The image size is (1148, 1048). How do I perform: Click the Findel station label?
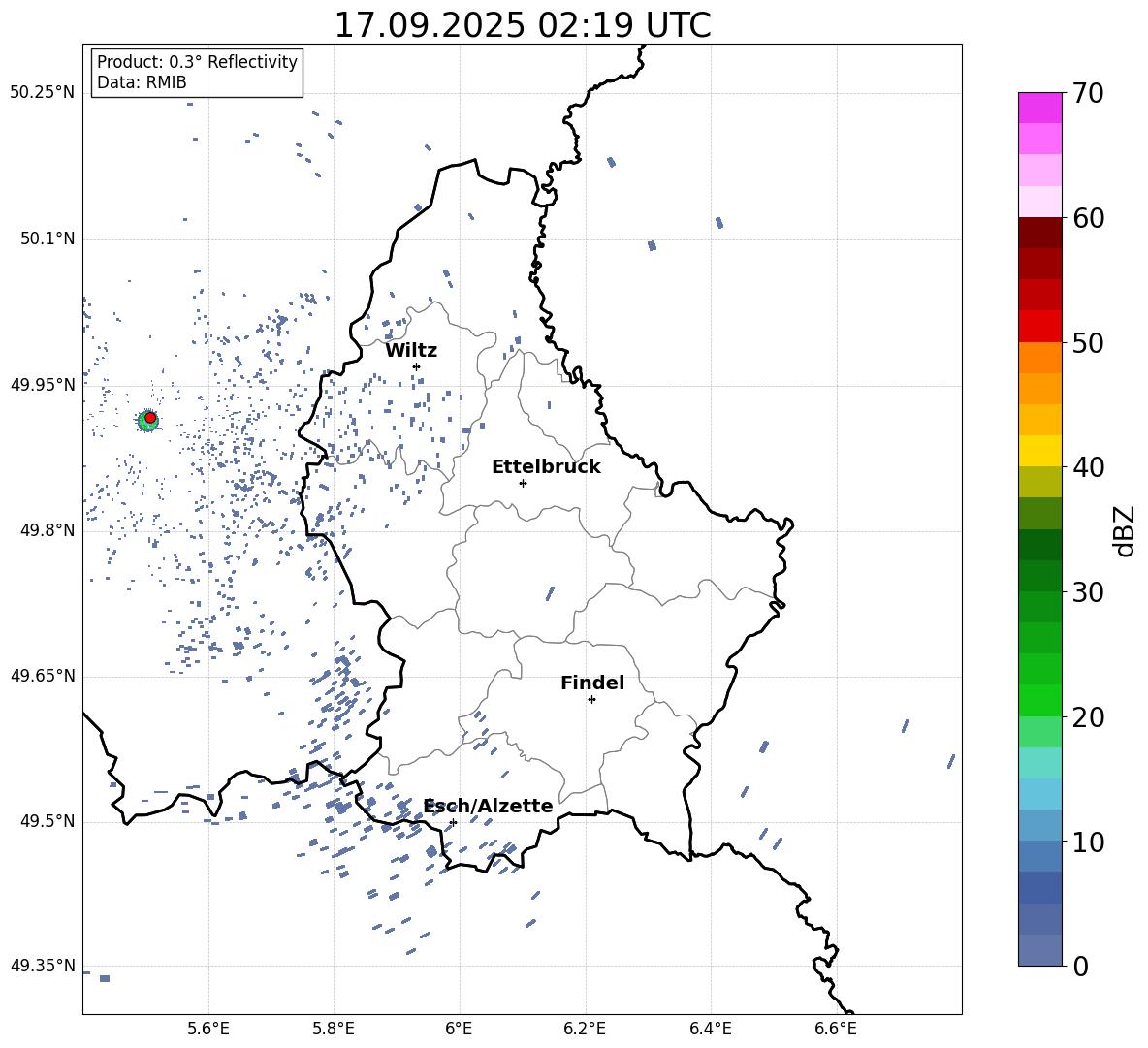[x=592, y=683]
